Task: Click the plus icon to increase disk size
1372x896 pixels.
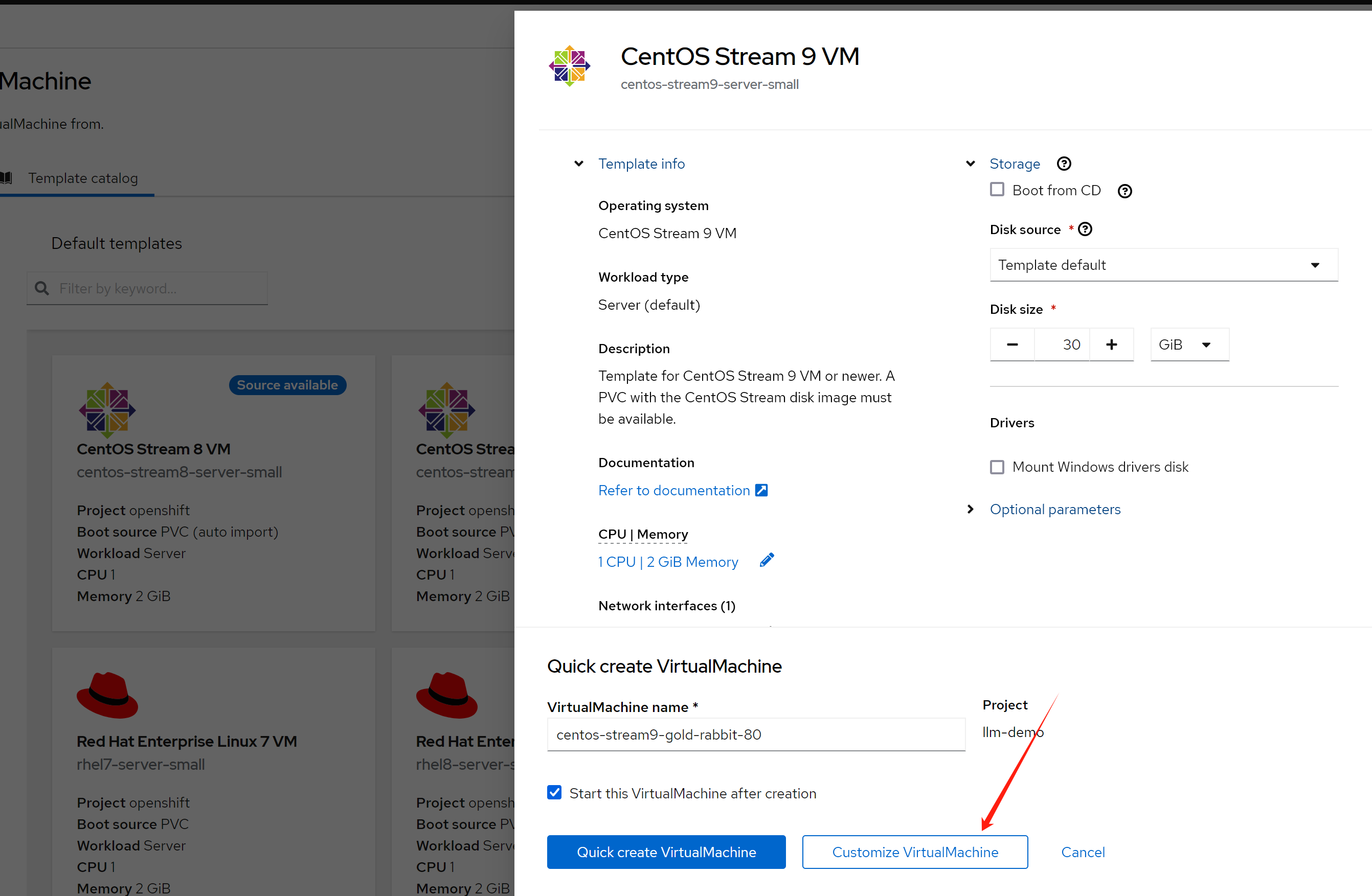Action: point(1111,344)
